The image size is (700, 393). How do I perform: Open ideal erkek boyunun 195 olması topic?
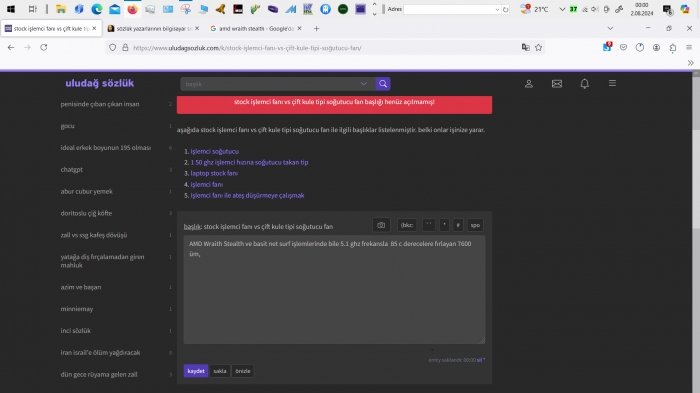click(106, 148)
